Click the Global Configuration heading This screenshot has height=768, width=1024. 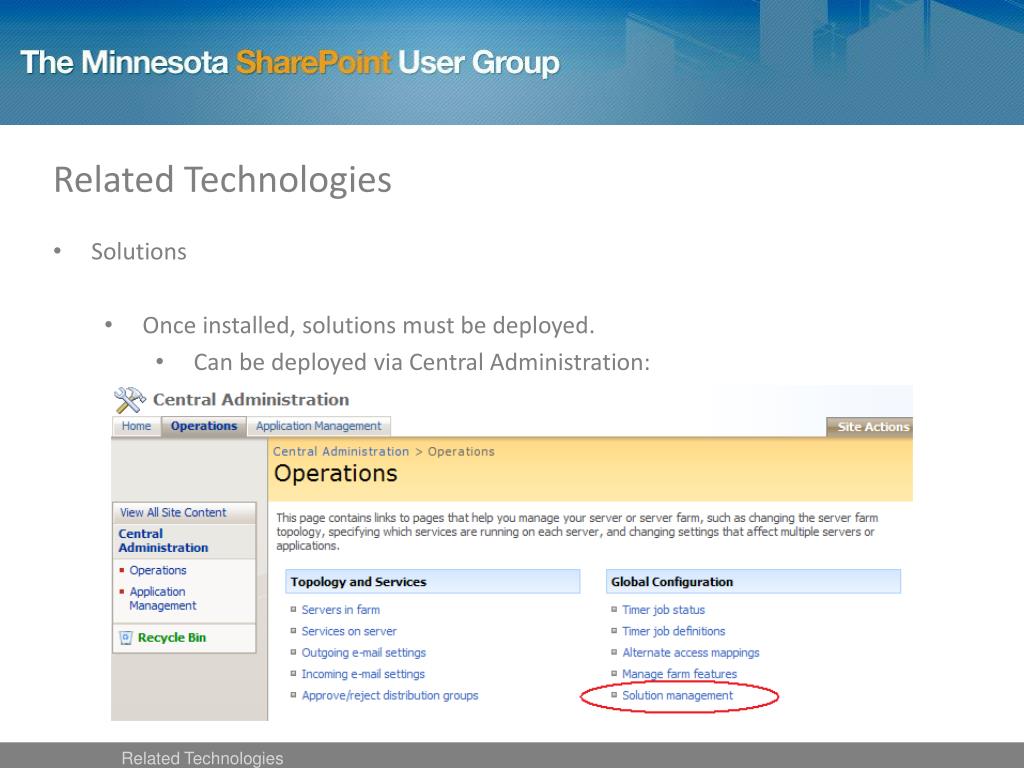tap(672, 582)
